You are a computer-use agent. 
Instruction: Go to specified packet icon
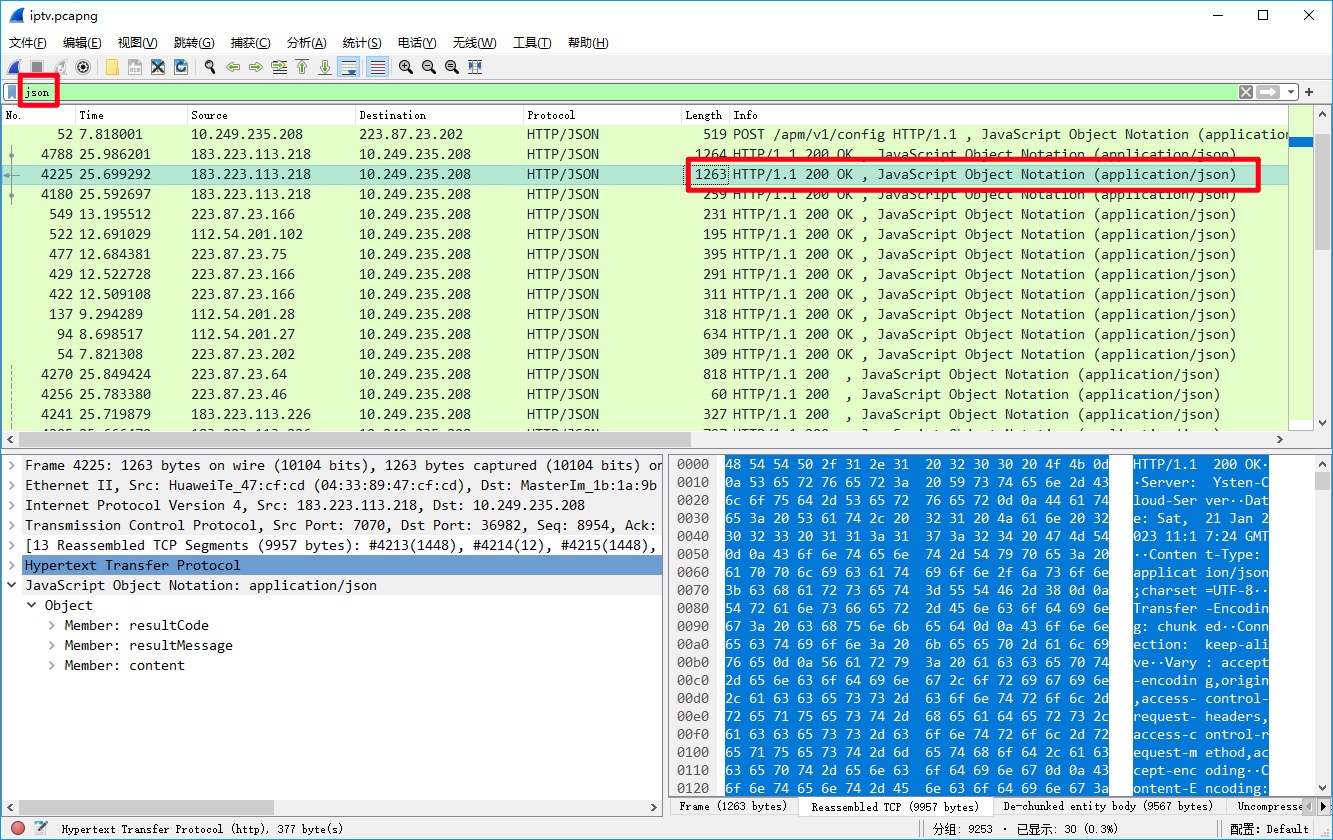point(279,67)
